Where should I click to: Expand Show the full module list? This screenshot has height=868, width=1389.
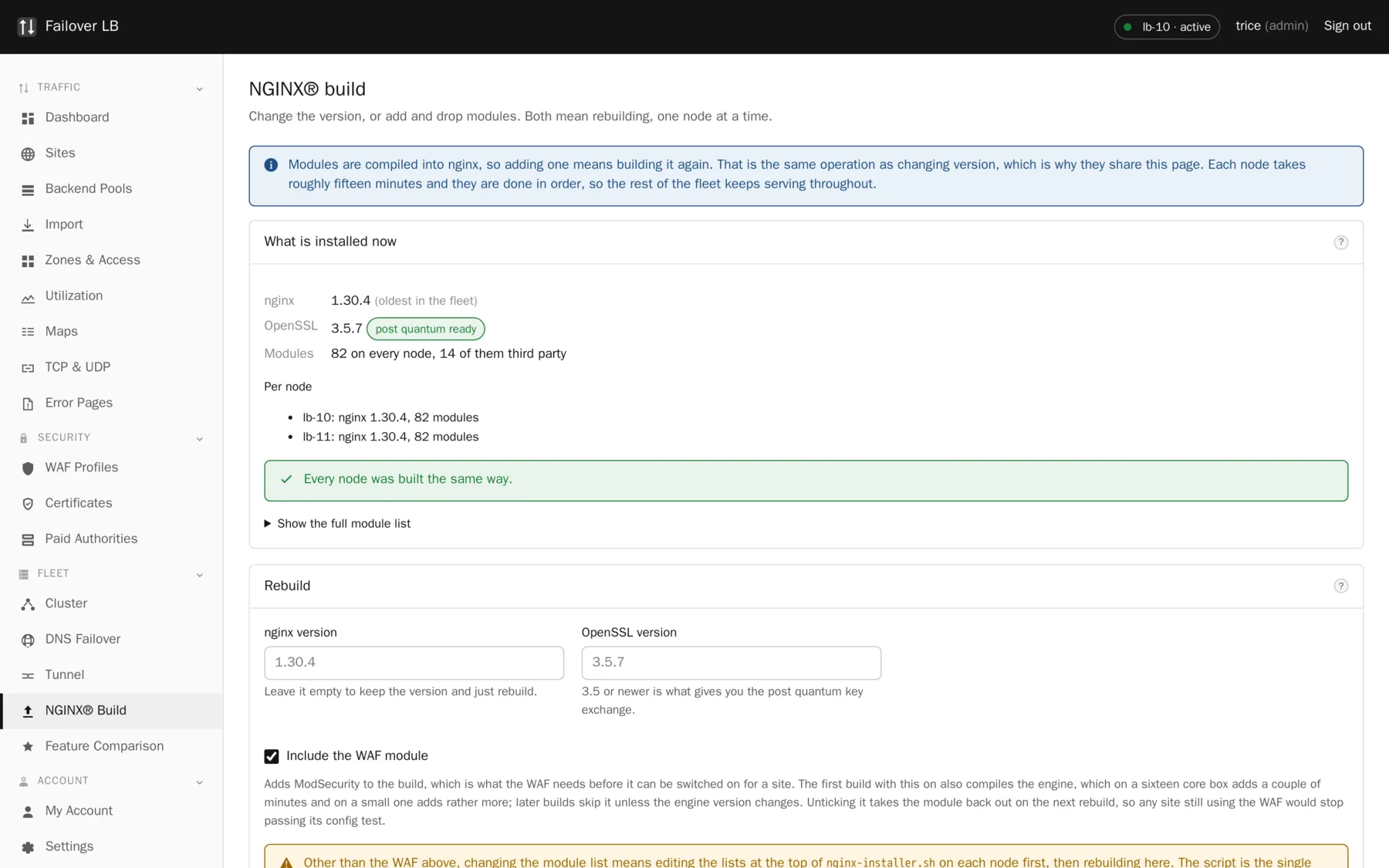pos(337,523)
